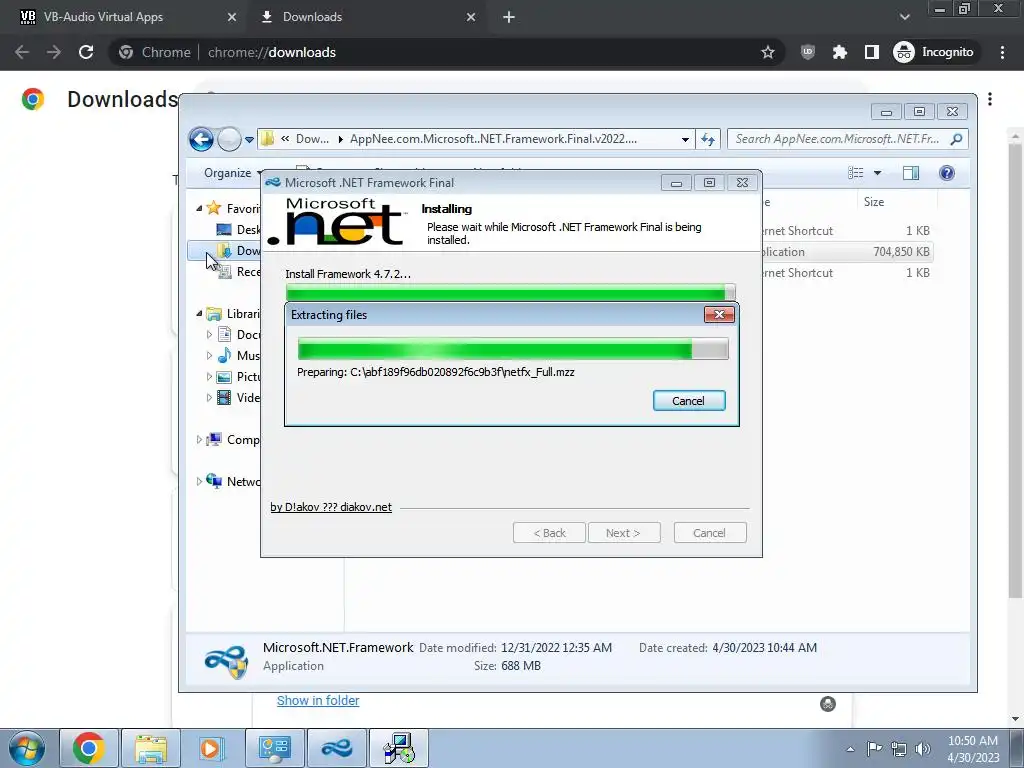Open the Windows Start menu

tap(26, 748)
